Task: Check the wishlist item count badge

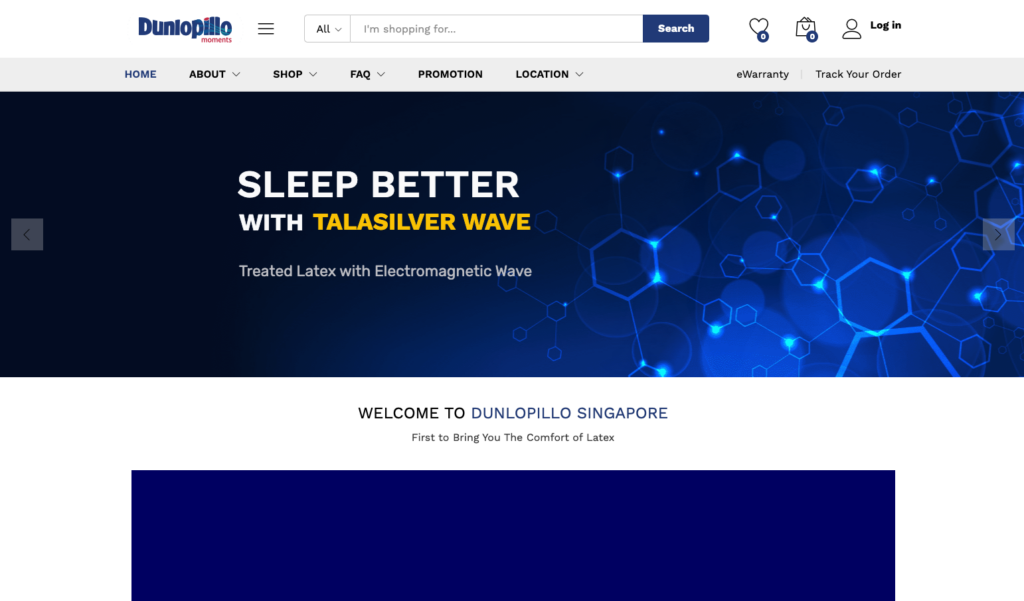Action: (x=762, y=36)
